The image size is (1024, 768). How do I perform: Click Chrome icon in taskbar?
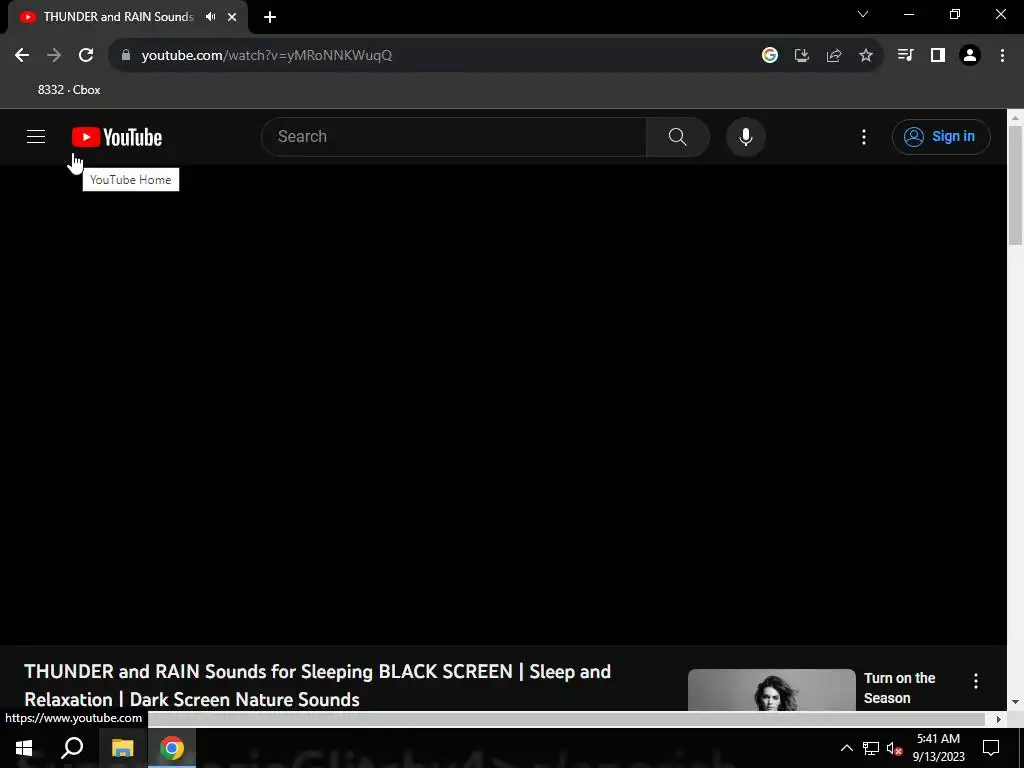point(172,748)
